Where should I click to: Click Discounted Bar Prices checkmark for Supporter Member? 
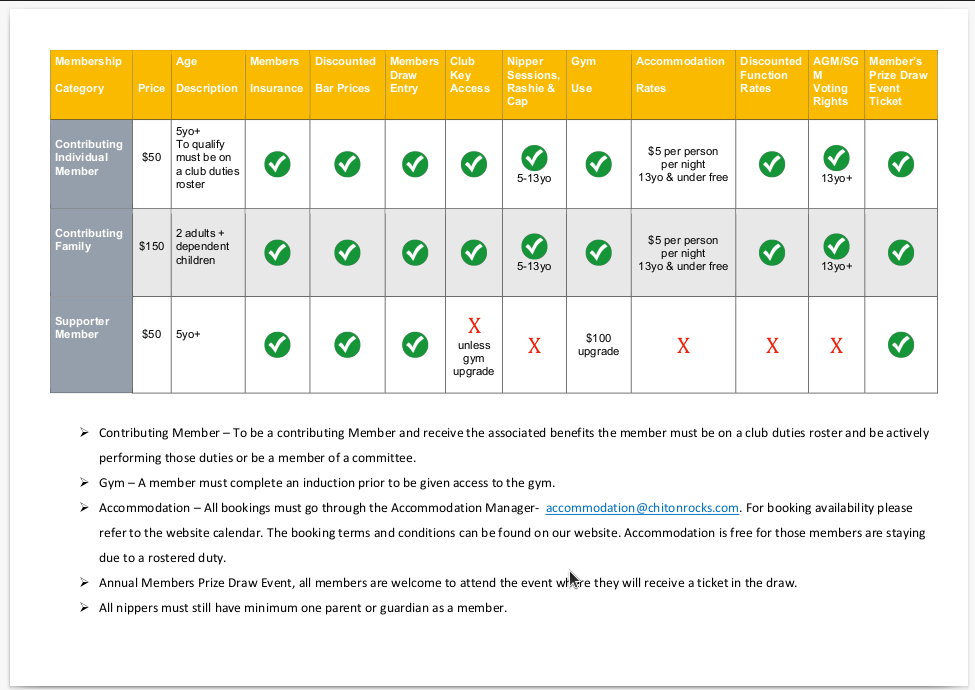347,345
